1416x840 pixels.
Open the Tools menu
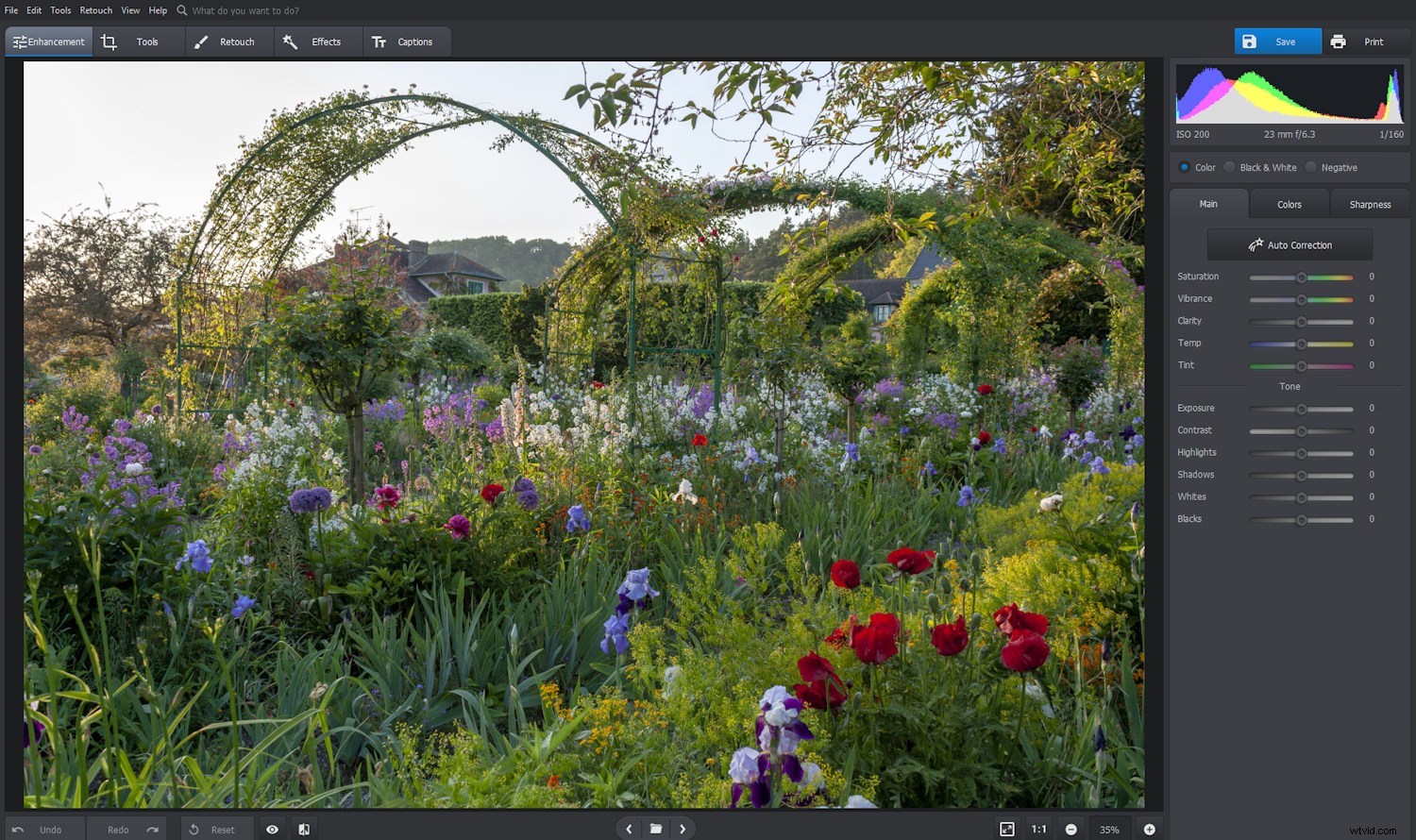59,10
